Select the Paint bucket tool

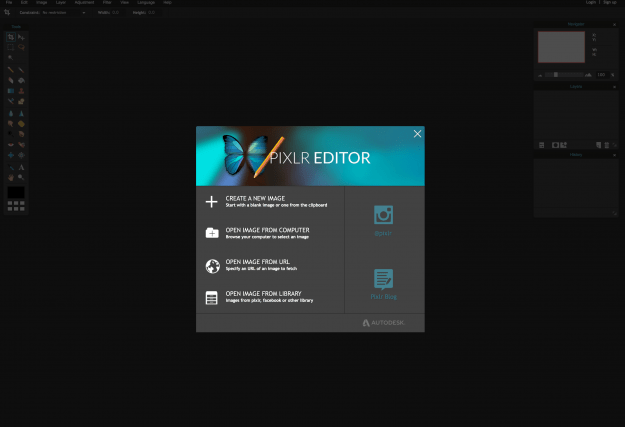pos(22,80)
